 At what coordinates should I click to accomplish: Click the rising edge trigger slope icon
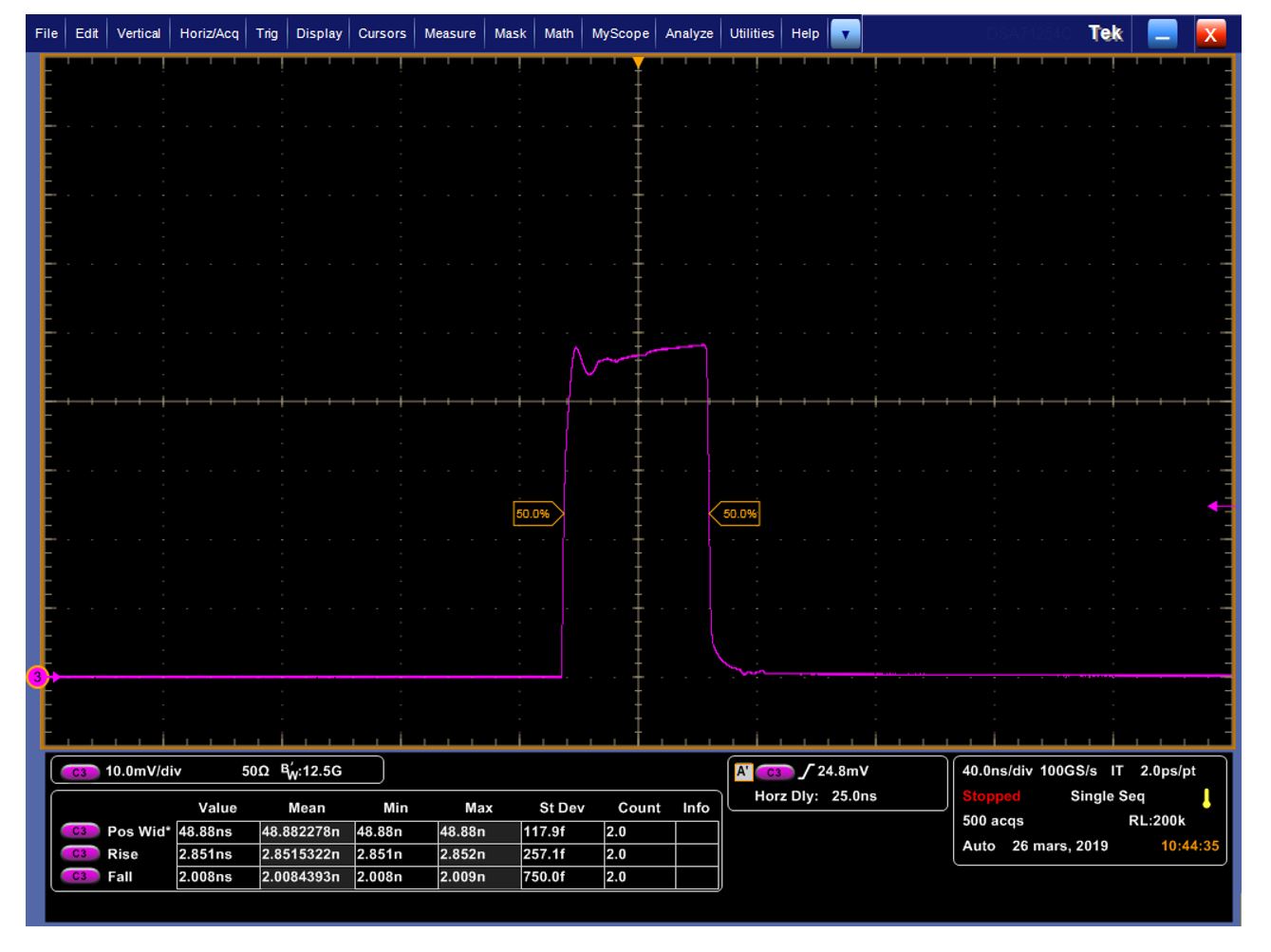tap(807, 772)
